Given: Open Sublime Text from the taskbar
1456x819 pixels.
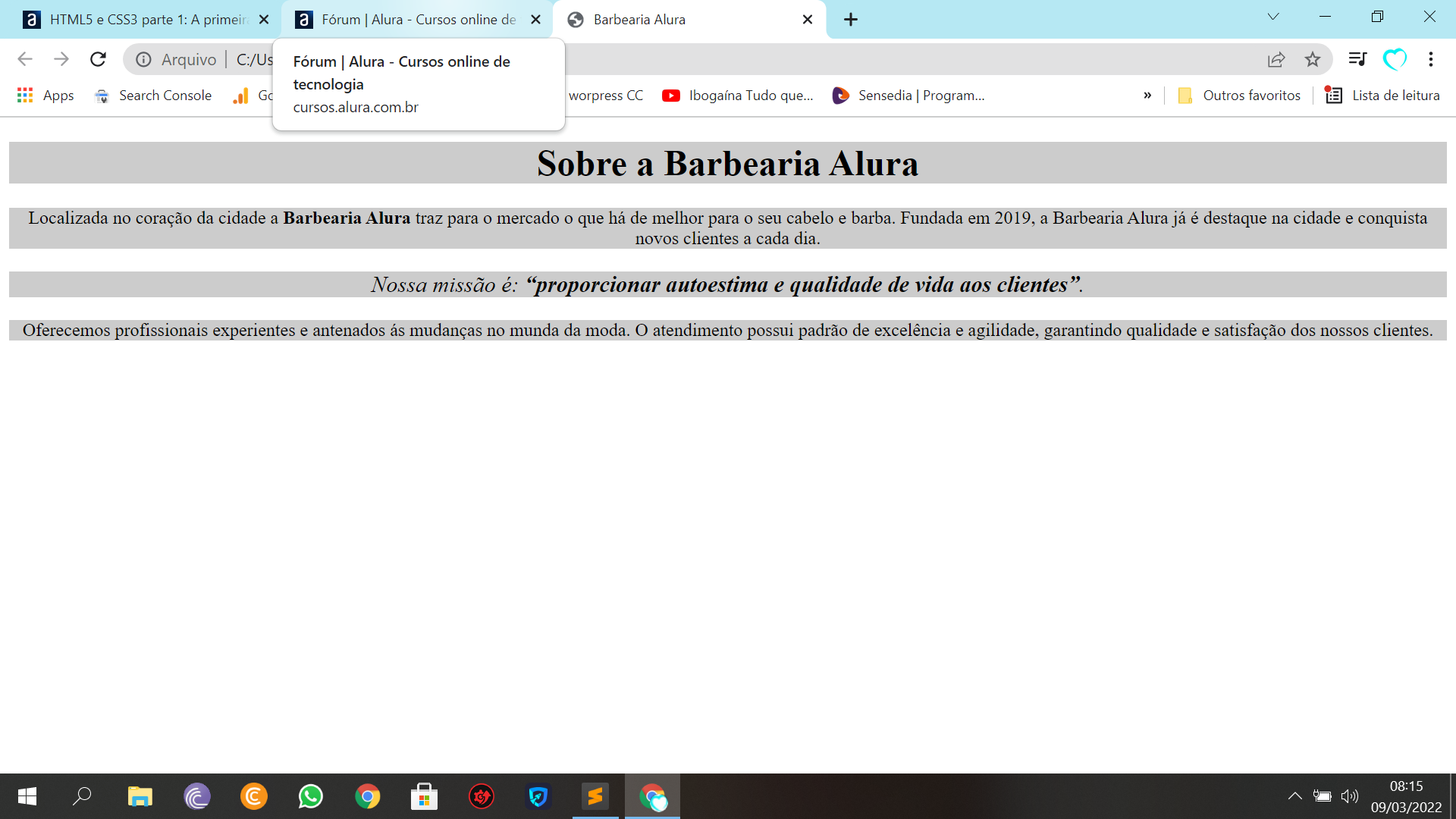Looking at the screenshot, I should pyautogui.click(x=595, y=796).
